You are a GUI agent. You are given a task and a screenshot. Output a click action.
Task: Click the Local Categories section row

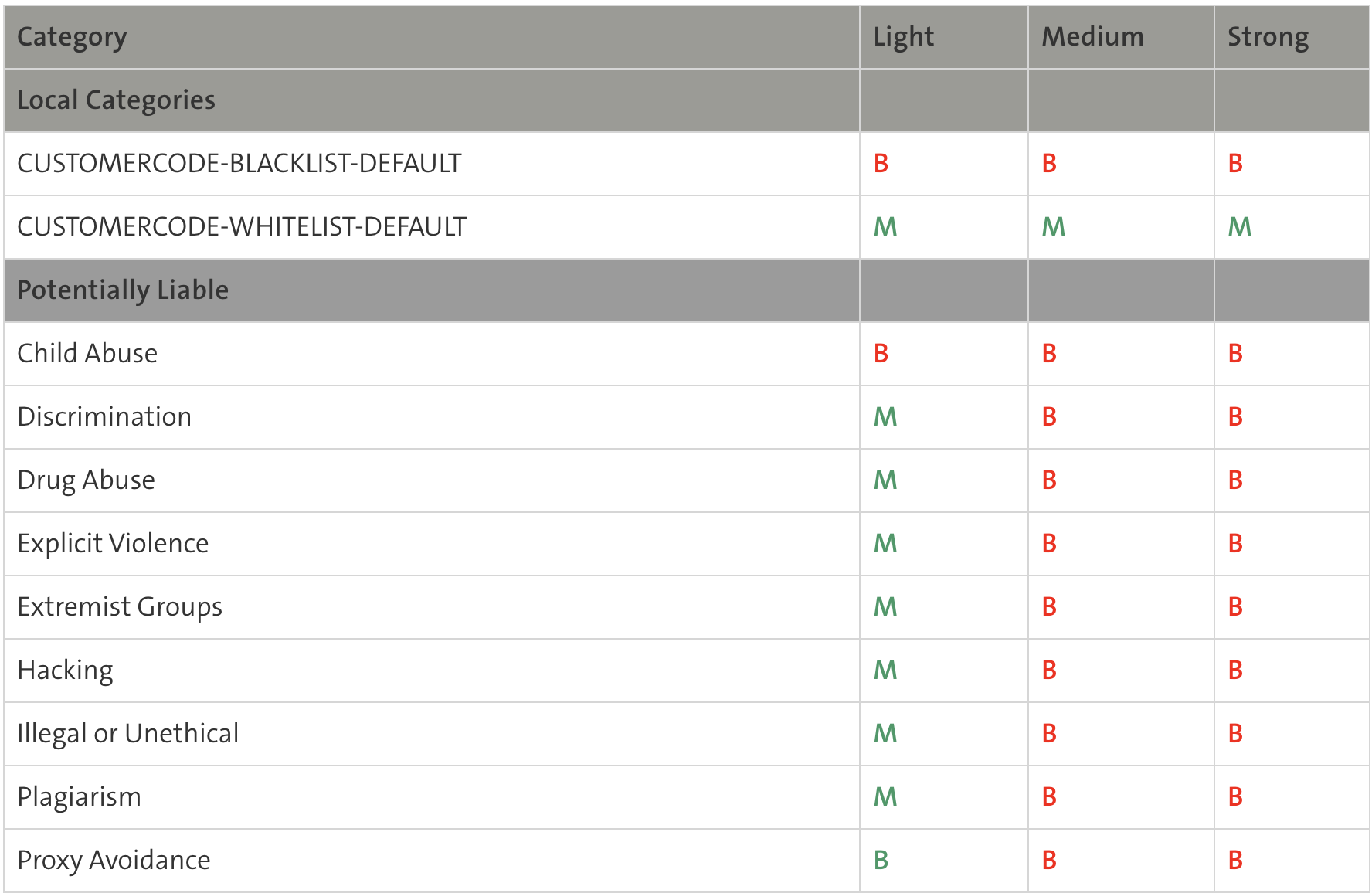687,100
